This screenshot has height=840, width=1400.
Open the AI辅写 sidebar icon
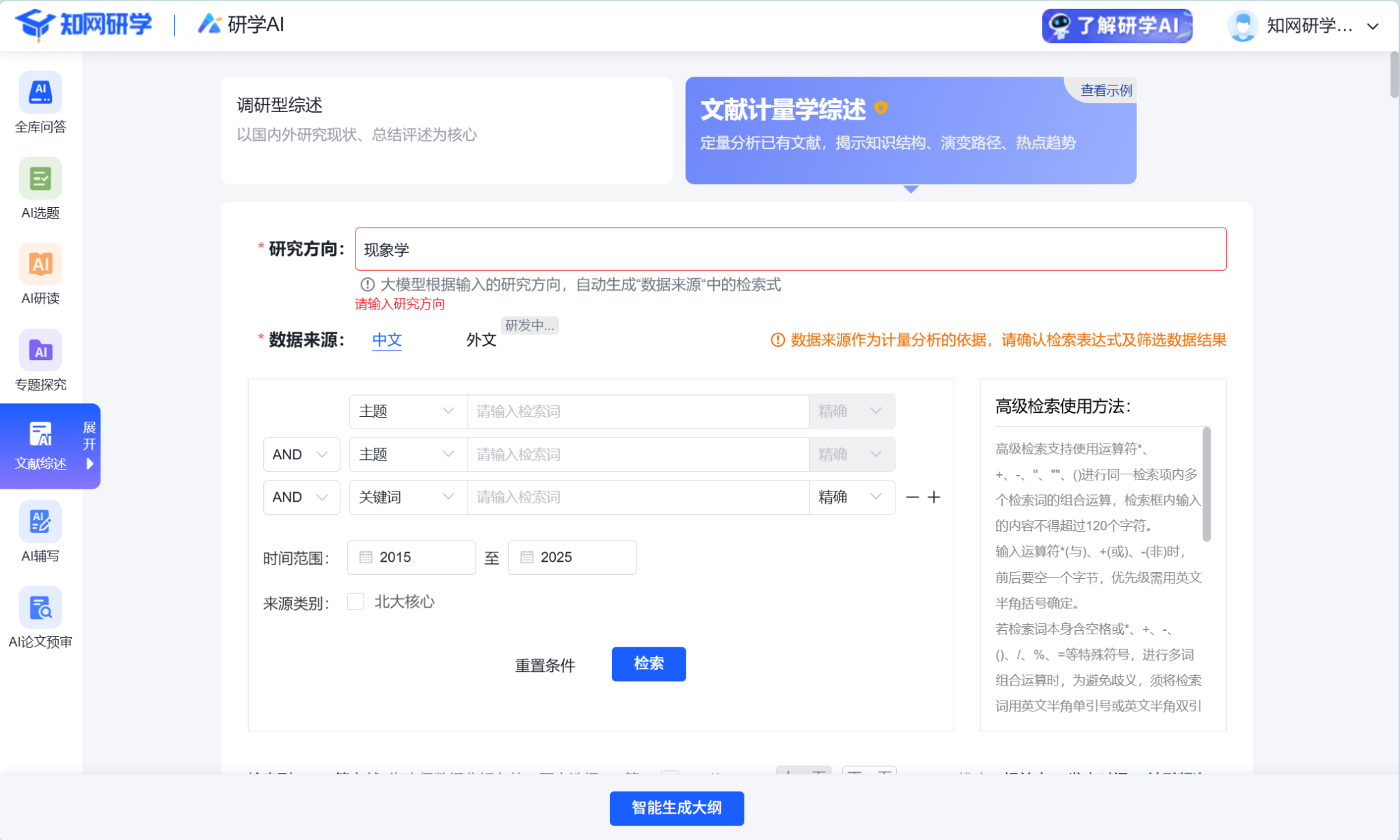point(40,522)
